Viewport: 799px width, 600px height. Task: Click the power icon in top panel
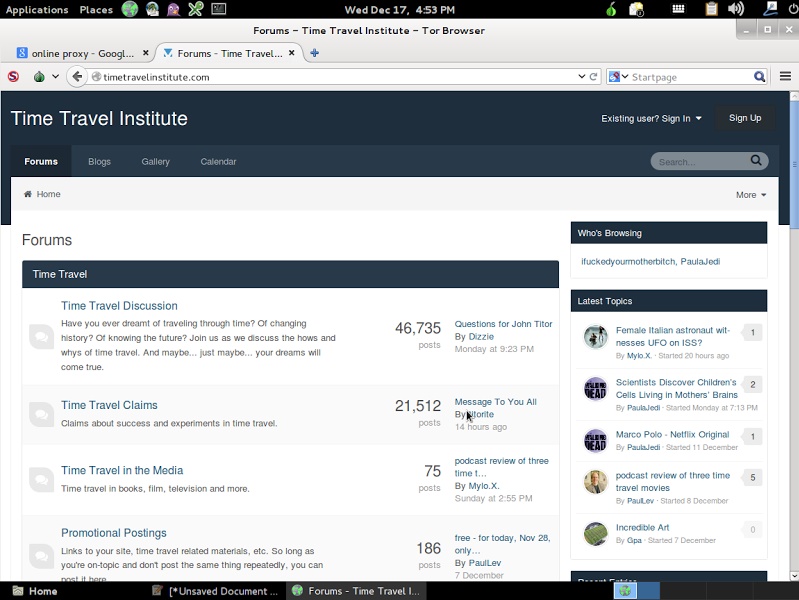(793, 9)
